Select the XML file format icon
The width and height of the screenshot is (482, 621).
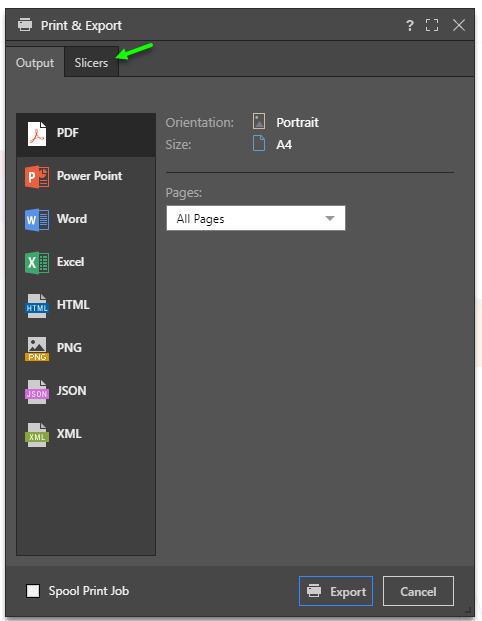click(37, 434)
